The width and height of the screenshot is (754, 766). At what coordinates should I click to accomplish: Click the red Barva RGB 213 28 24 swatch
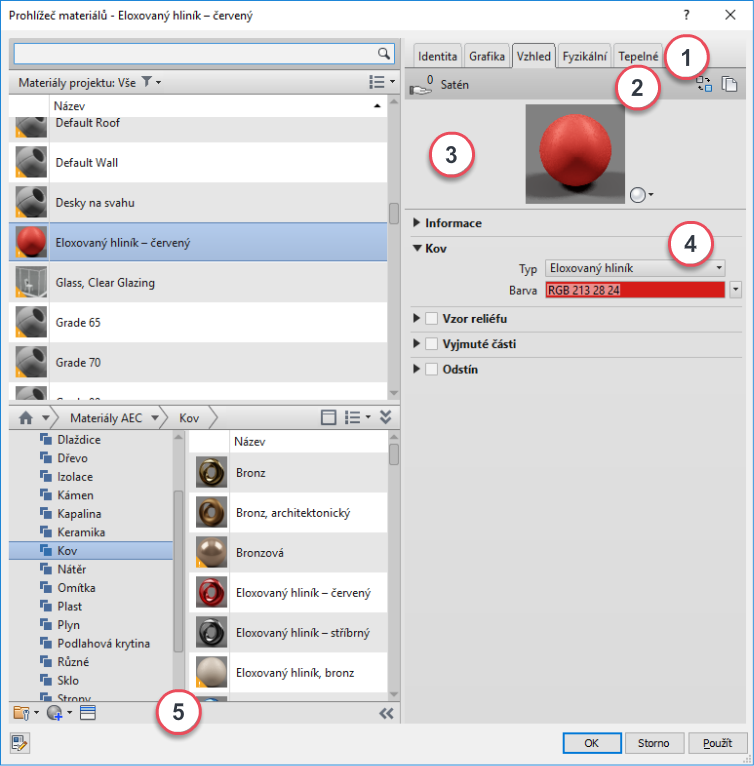pos(635,290)
